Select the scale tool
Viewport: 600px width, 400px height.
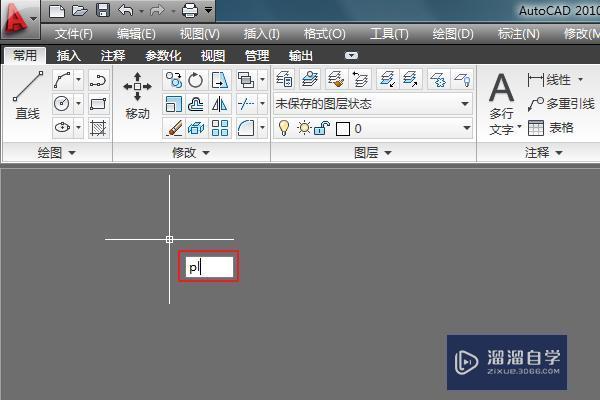[x=174, y=104]
